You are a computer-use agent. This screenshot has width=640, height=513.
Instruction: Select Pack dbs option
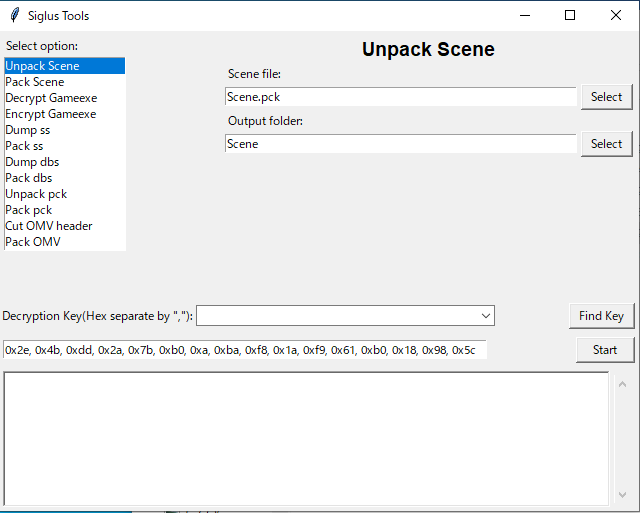(29, 178)
